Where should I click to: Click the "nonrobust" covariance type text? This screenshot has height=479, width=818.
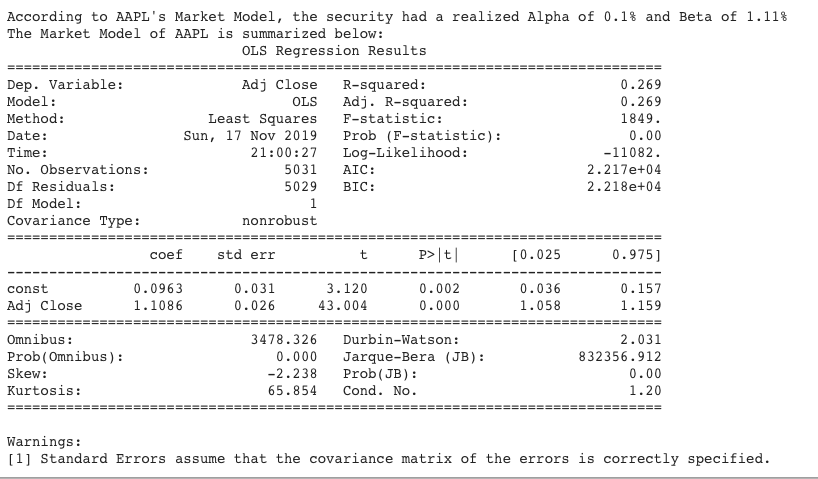280,220
